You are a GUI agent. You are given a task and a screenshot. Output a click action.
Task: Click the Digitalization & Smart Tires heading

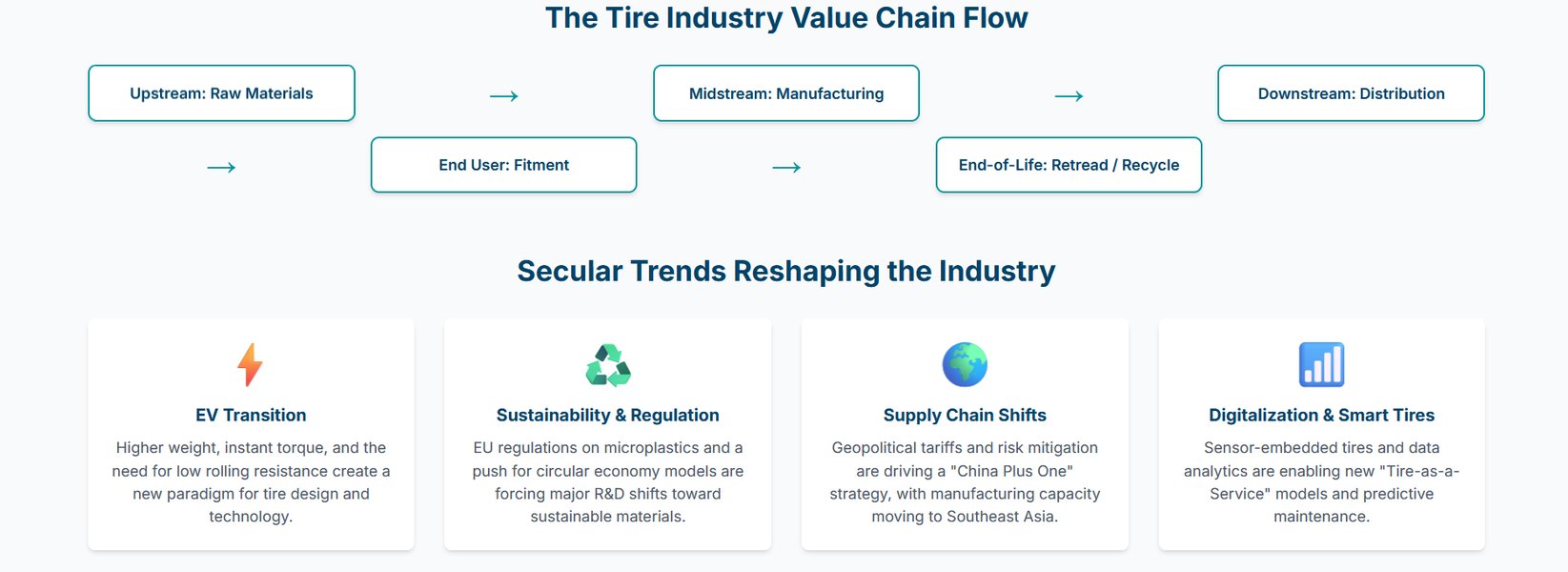coord(1321,415)
